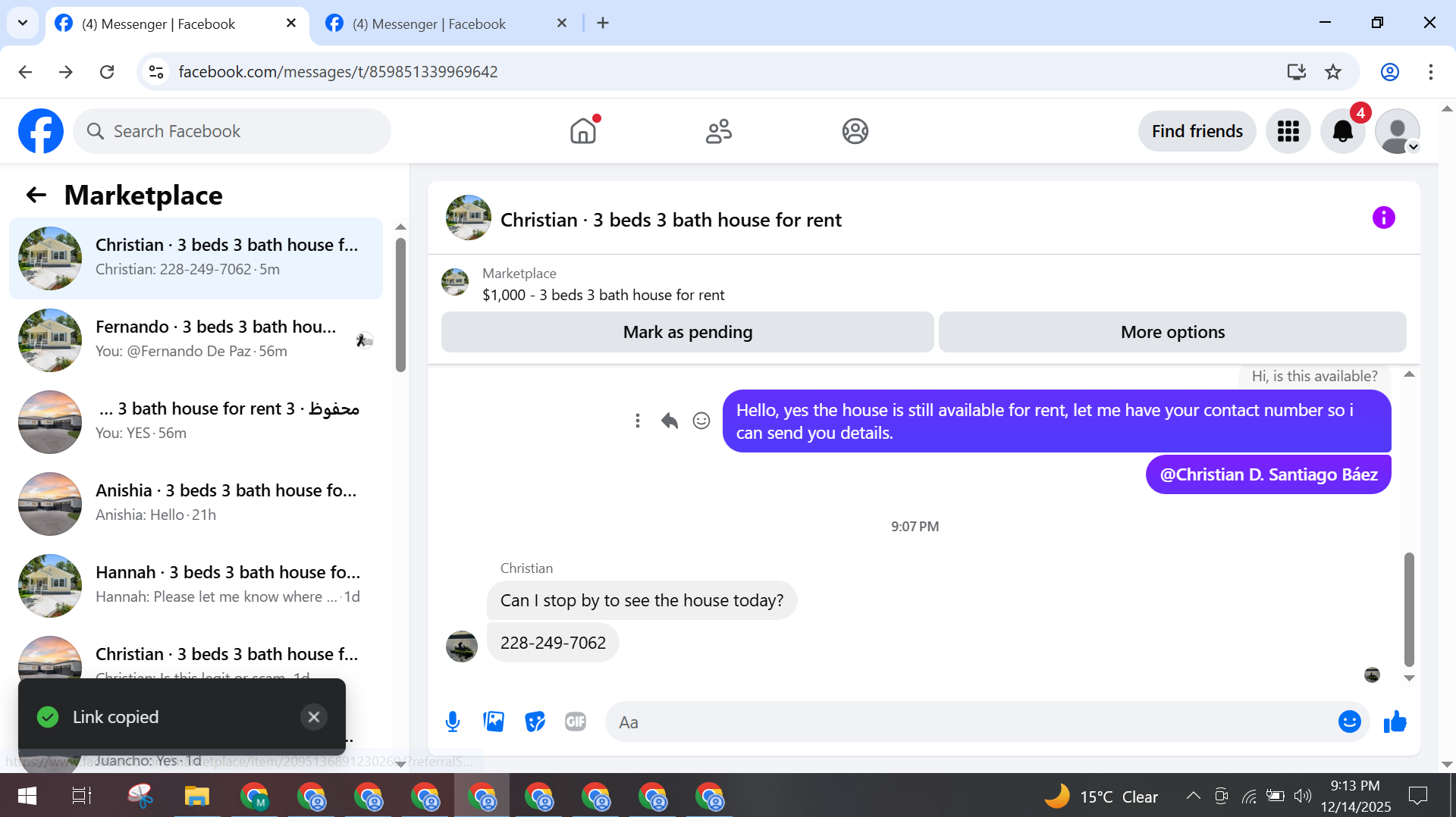This screenshot has height=817, width=1456.
Task: Open Hannah 3 beds 3 bath conversation
Action: (x=196, y=585)
